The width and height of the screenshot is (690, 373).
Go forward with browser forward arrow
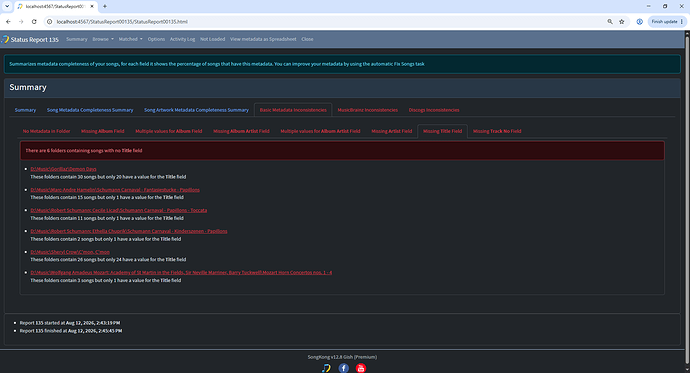(21, 22)
